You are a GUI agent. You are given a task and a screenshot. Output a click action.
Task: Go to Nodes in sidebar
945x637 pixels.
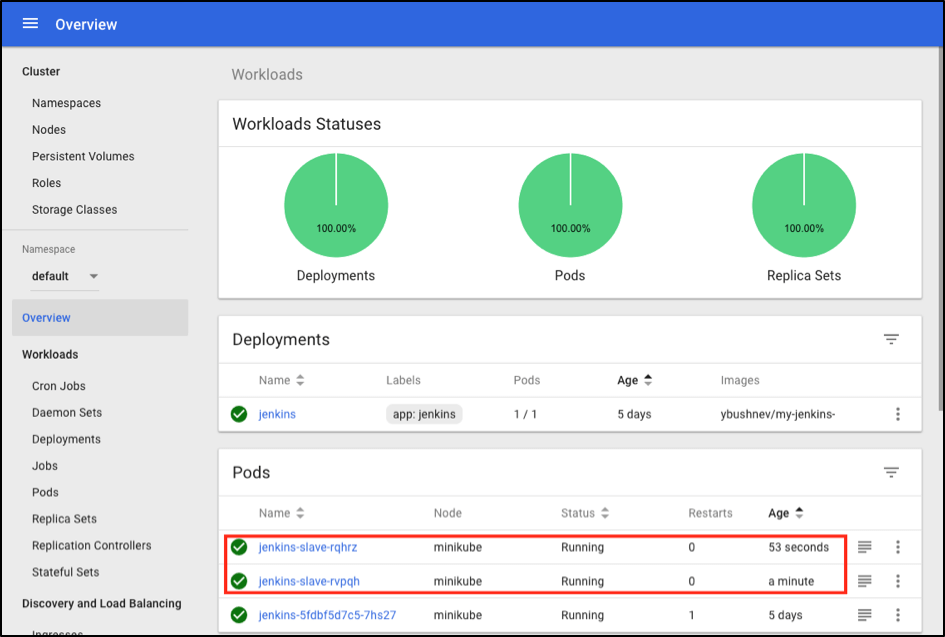coord(49,130)
